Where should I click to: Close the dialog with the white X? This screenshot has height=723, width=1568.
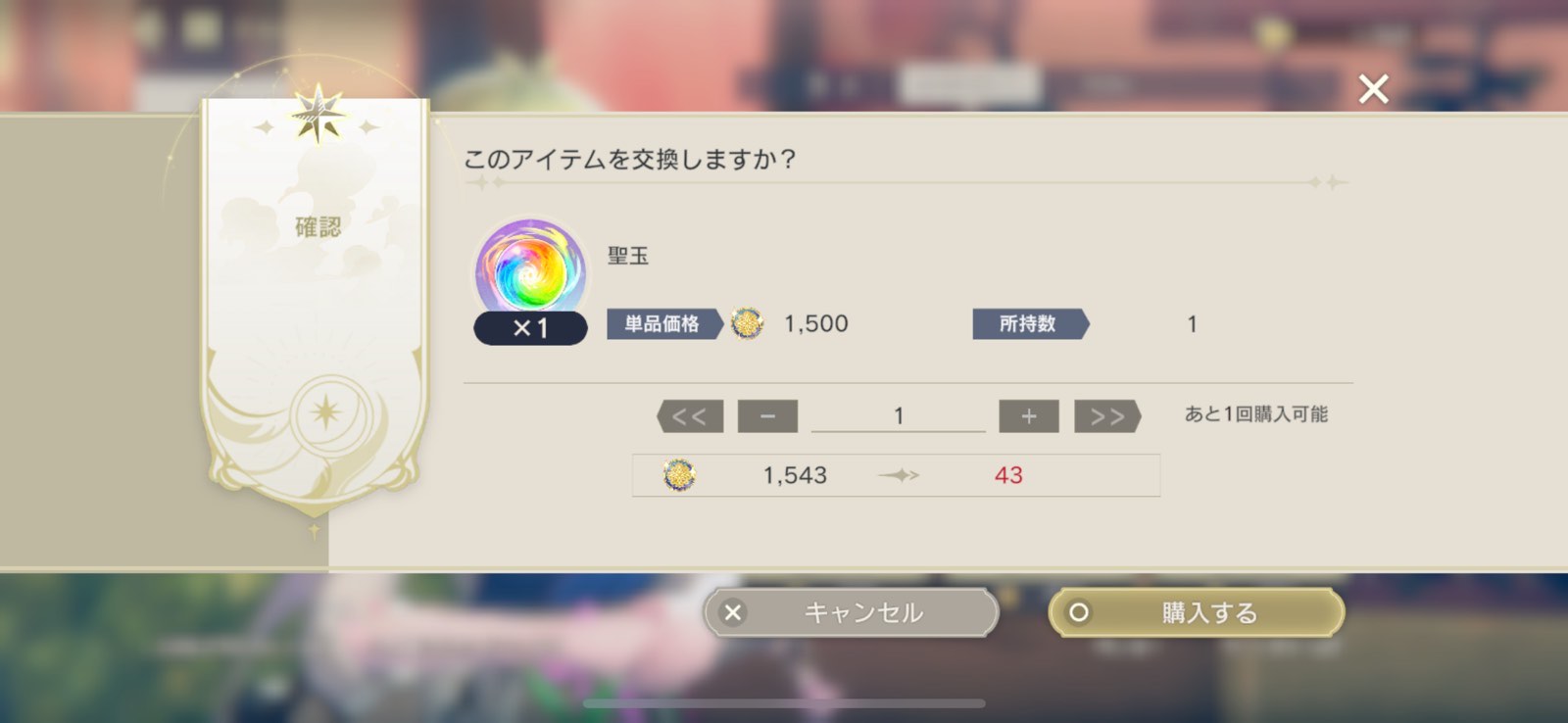coord(1373,89)
